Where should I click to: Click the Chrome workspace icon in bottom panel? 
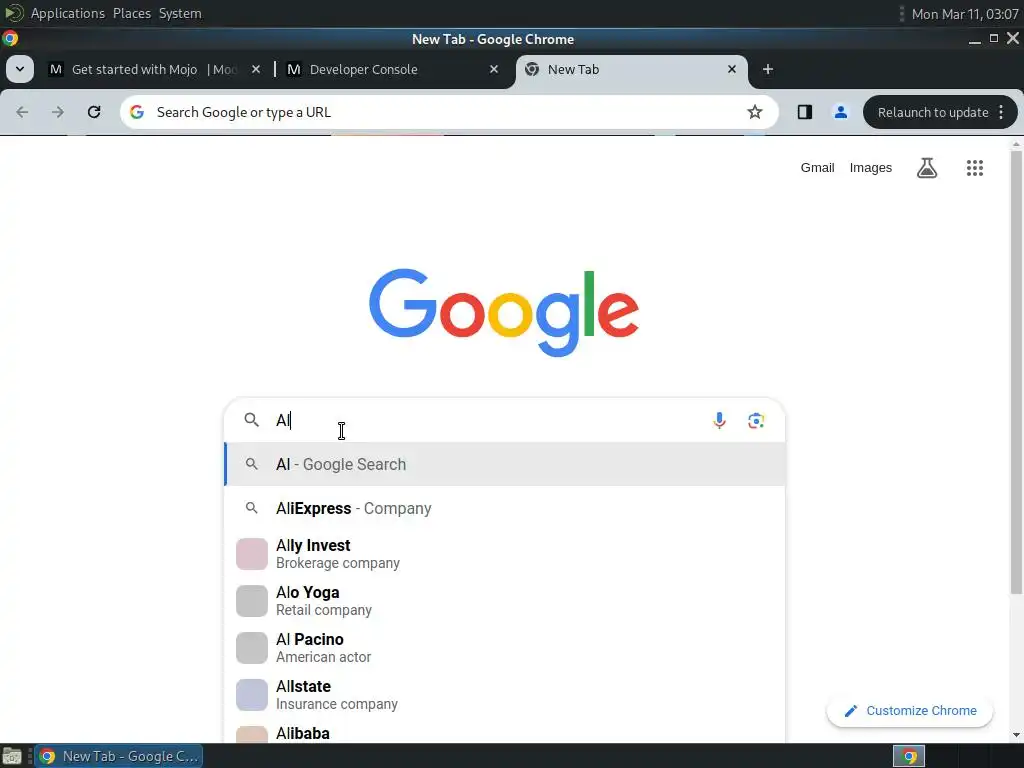[x=908, y=756]
